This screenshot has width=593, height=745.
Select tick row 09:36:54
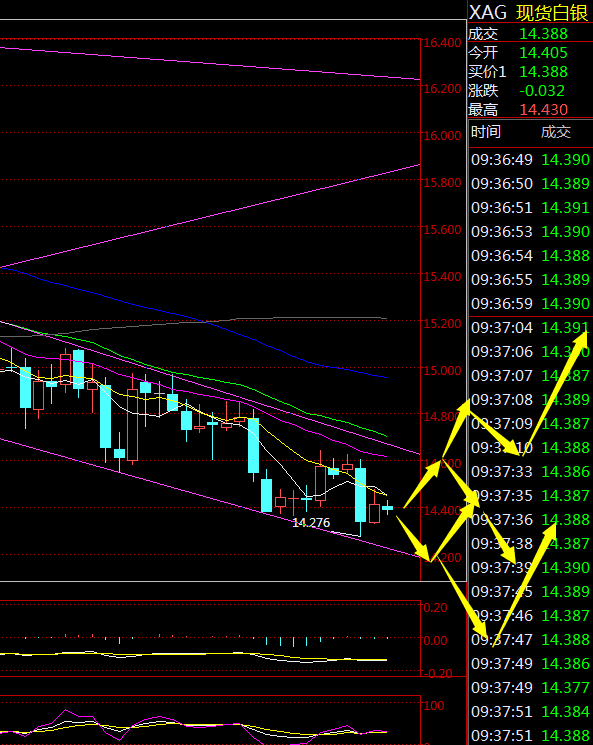[530, 256]
